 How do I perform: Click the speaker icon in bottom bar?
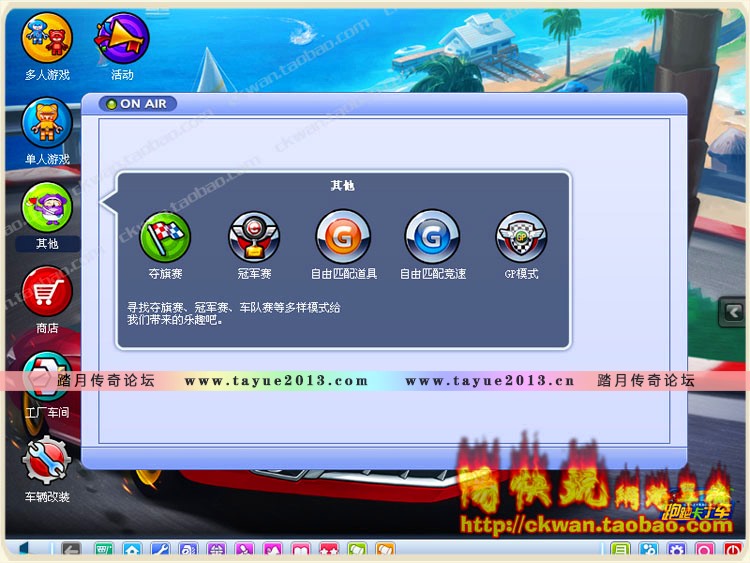(25, 550)
